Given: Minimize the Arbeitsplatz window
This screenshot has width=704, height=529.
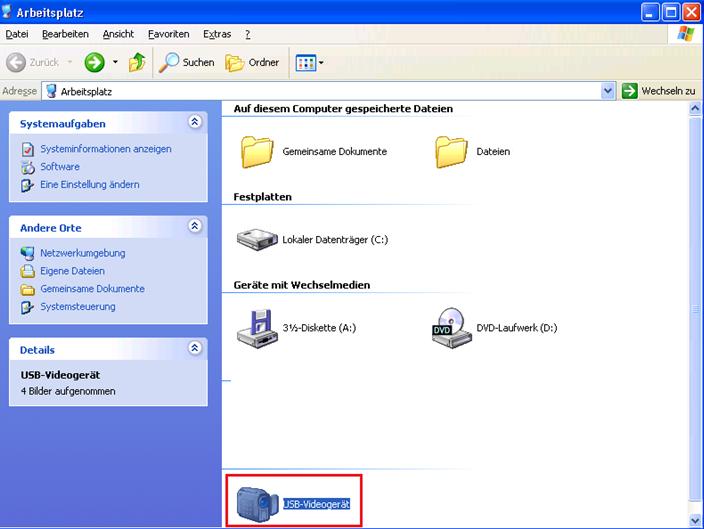Looking at the screenshot, I should click(650, 12).
